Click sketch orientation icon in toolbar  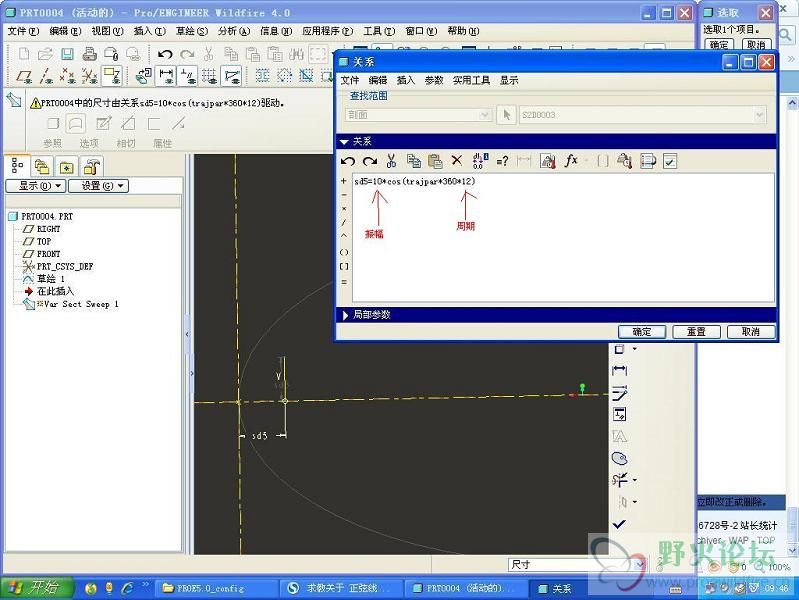tap(144, 76)
